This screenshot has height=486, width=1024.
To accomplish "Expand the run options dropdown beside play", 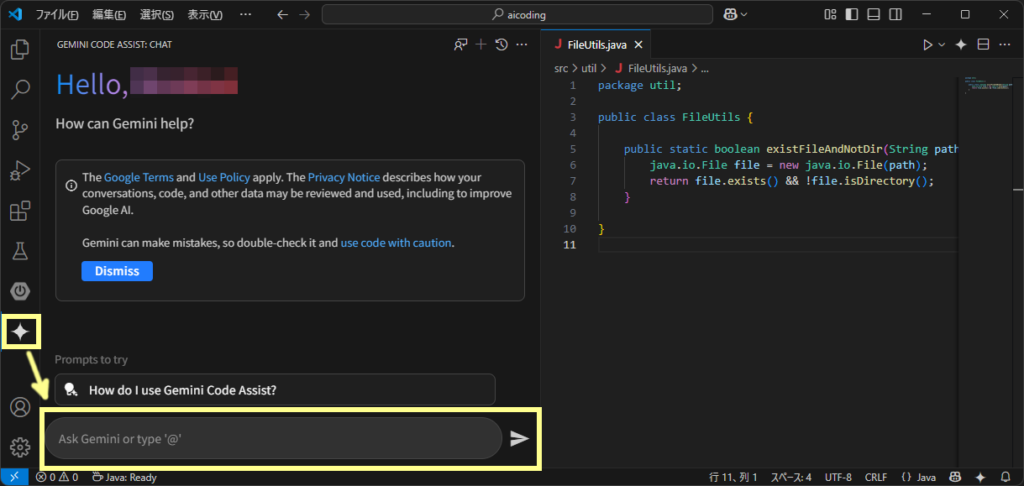I will click(942, 44).
